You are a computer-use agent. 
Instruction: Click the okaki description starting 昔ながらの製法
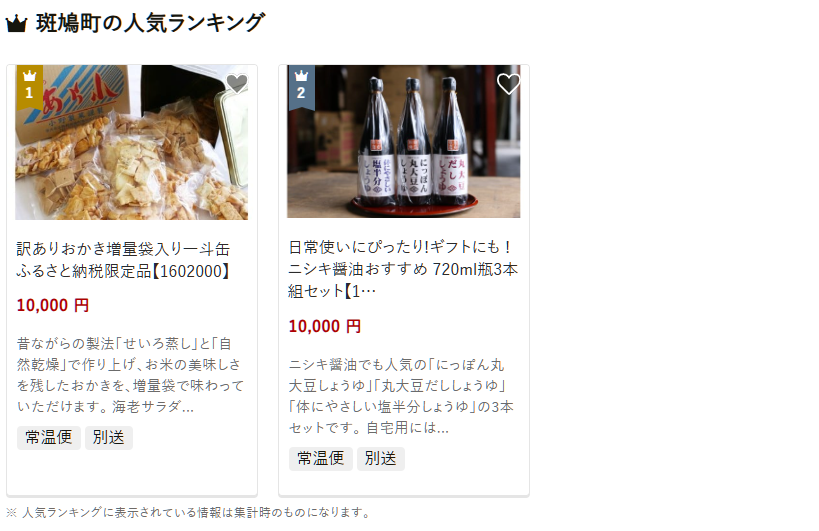point(131,375)
